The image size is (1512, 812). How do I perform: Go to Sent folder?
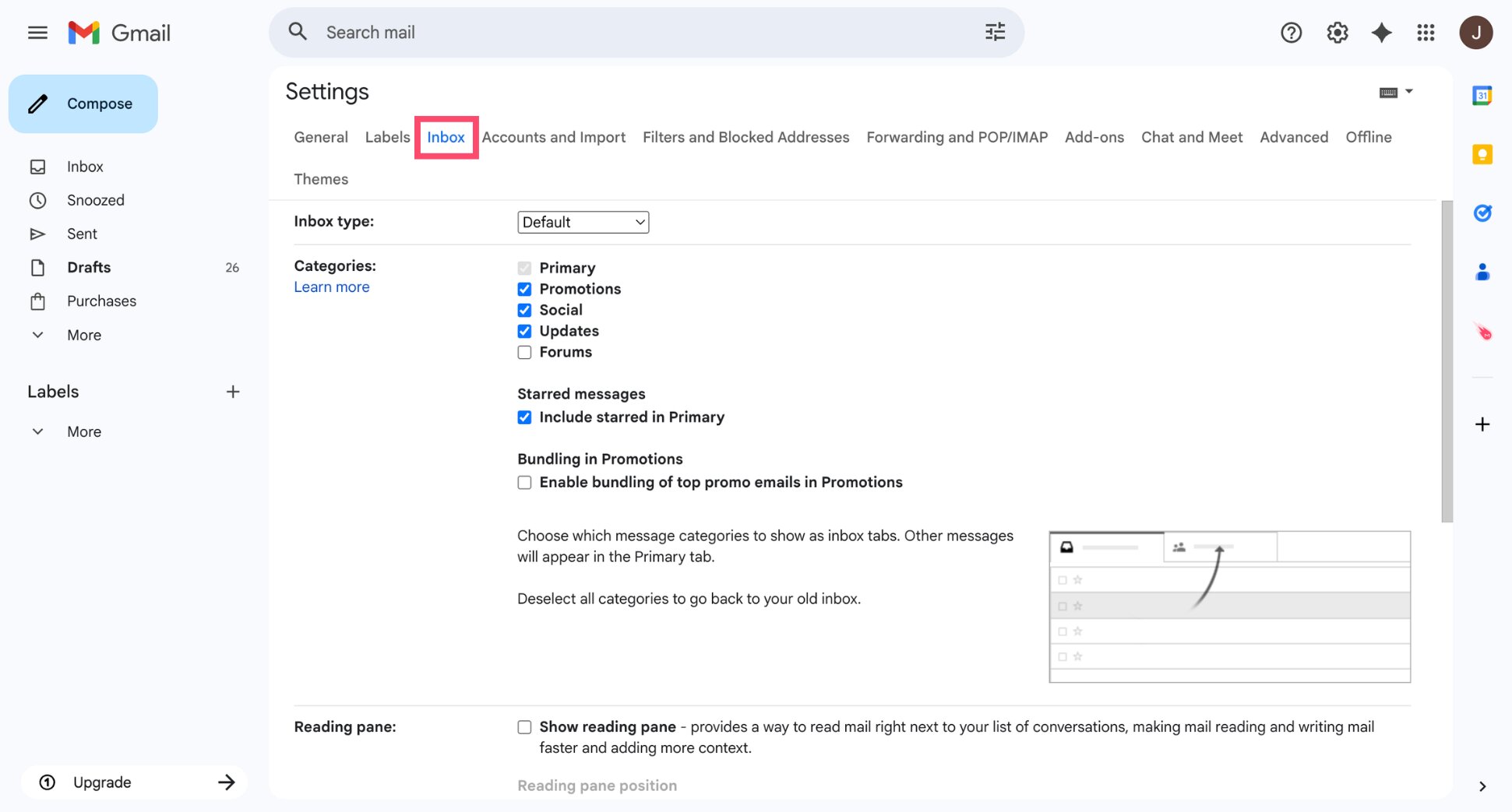[82, 234]
